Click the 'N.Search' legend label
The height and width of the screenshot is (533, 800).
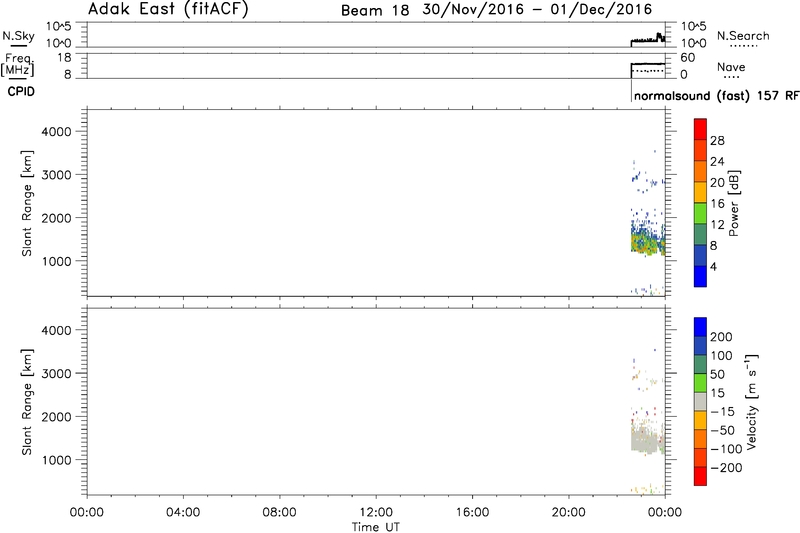743,36
